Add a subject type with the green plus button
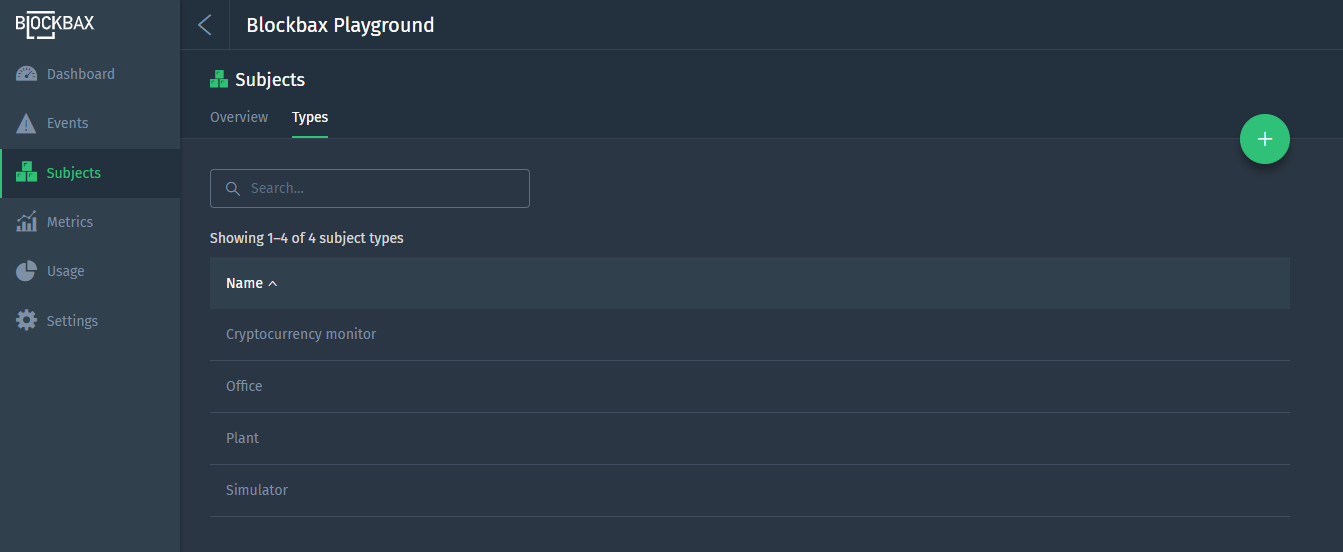The width and height of the screenshot is (1343, 552). pos(1265,139)
